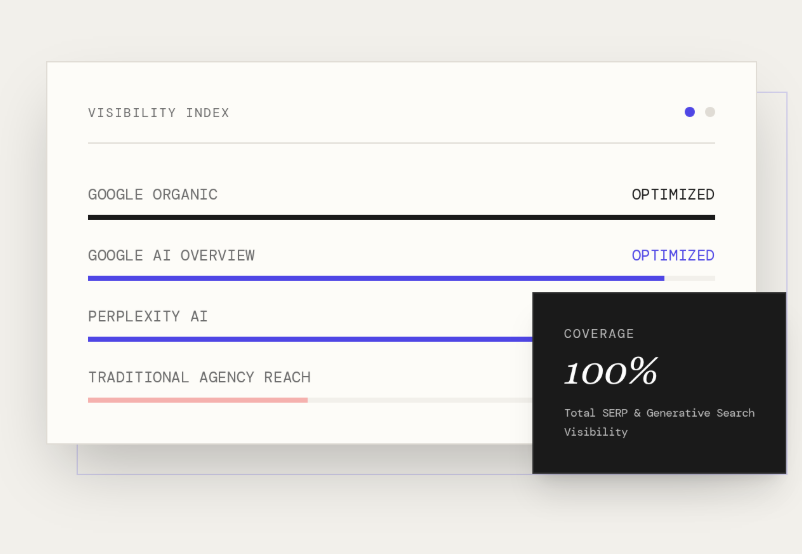Click the blue Optimized status text
The height and width of the screenshot is (554, 802).
(x=673, y=256)
